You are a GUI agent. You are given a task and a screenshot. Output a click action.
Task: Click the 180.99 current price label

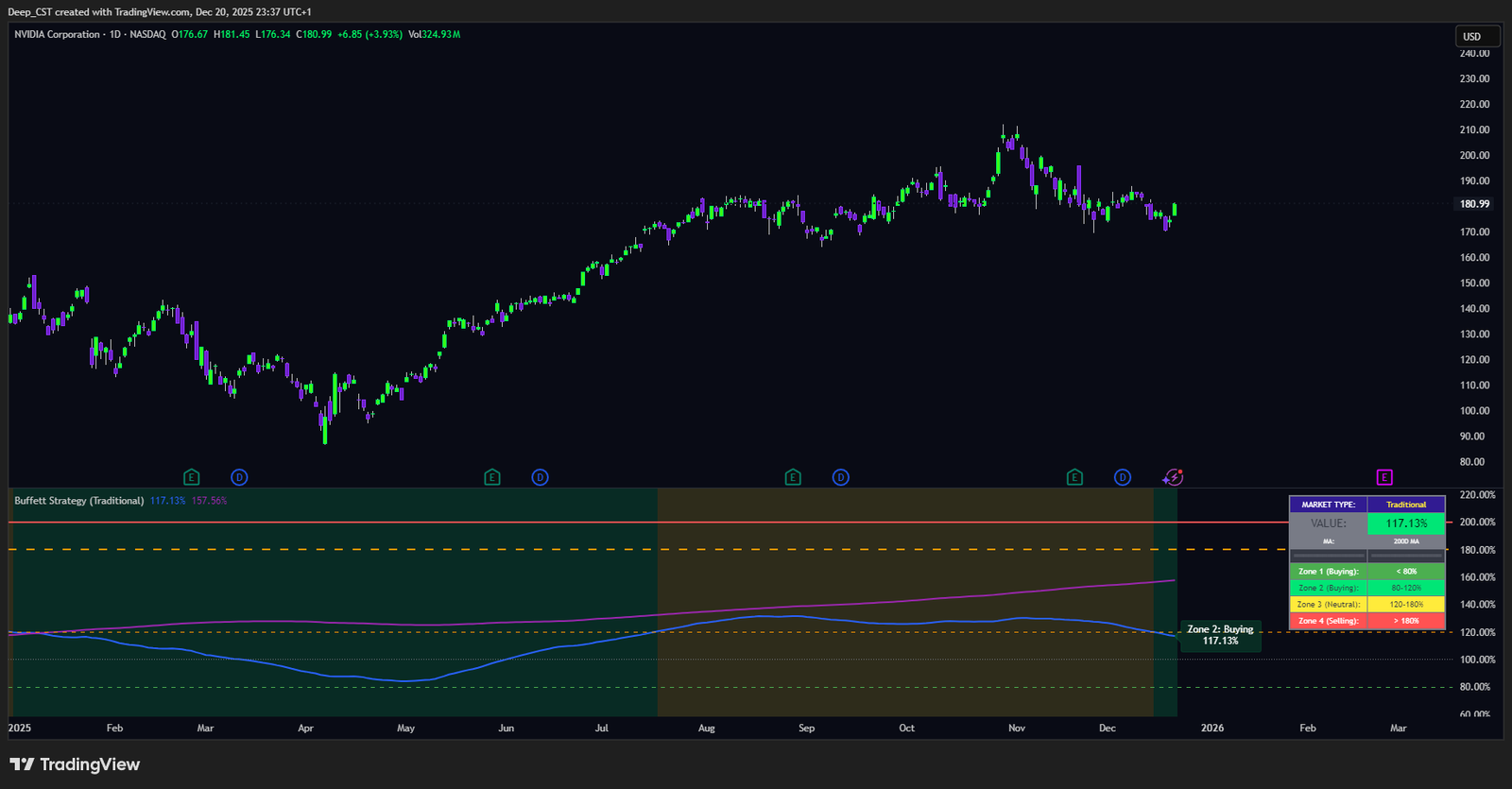point(1474,204)
